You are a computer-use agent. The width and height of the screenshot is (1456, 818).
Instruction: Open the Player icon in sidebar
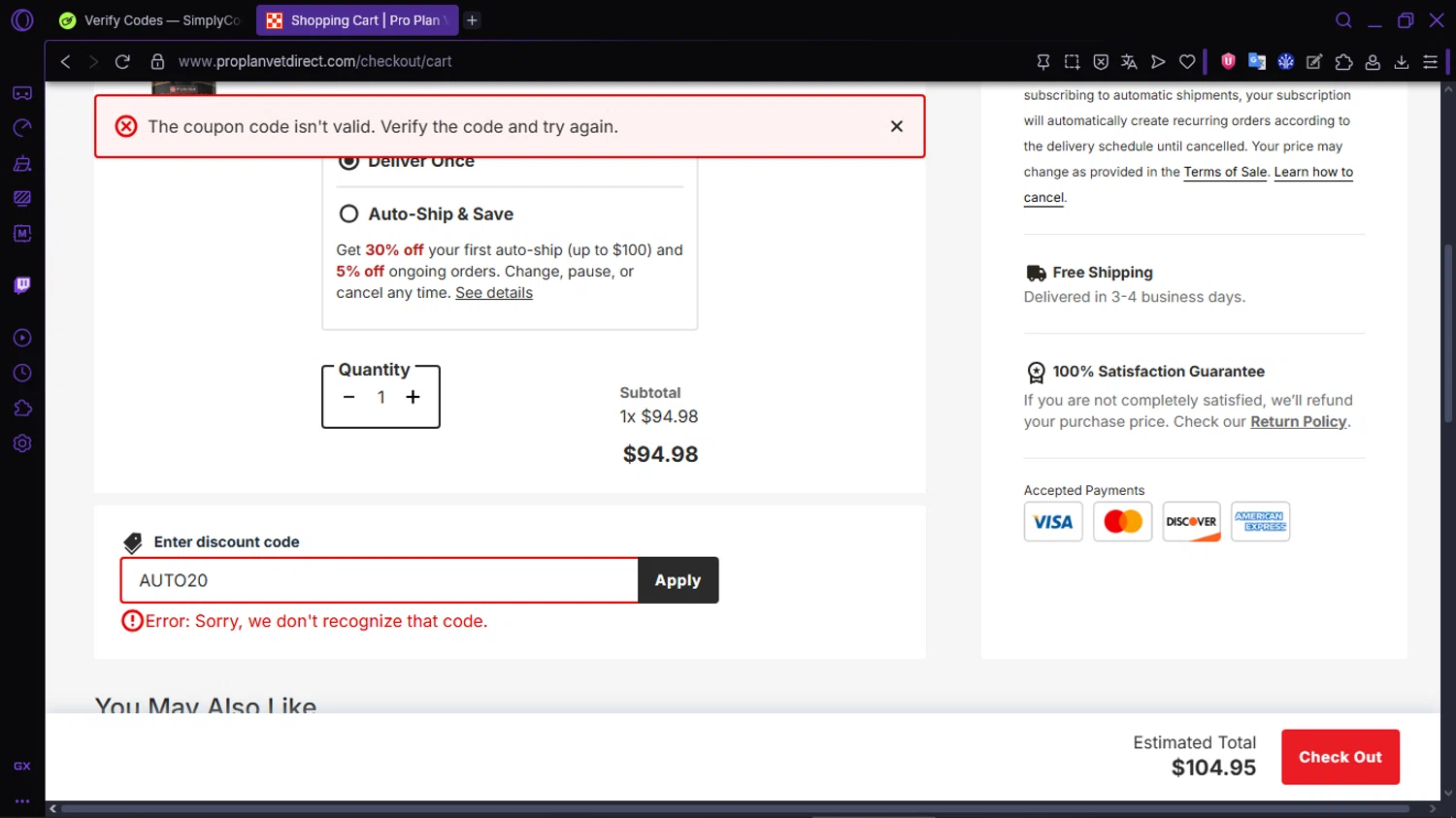22,338
